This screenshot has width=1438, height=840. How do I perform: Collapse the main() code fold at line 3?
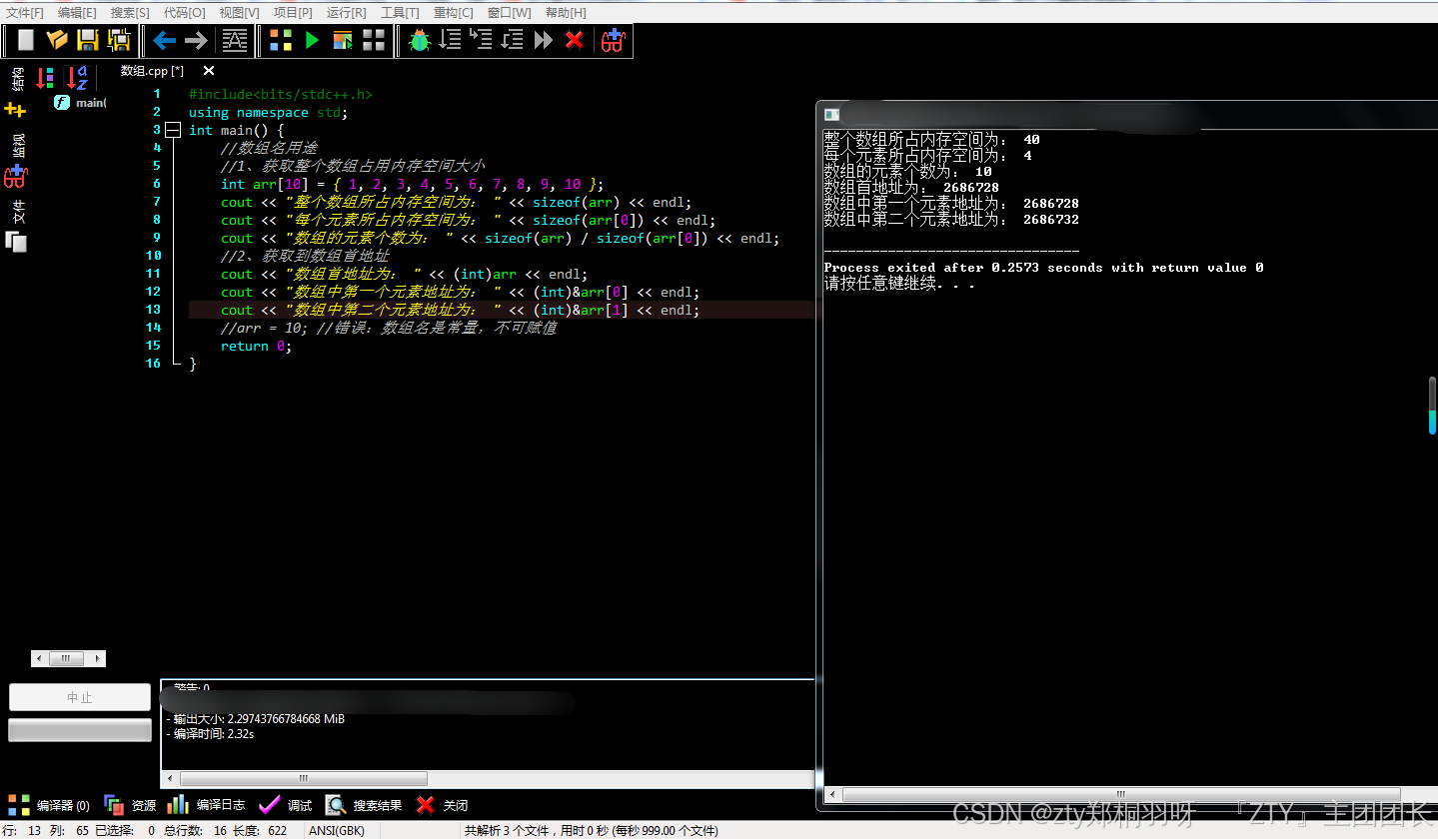[173, 131]
